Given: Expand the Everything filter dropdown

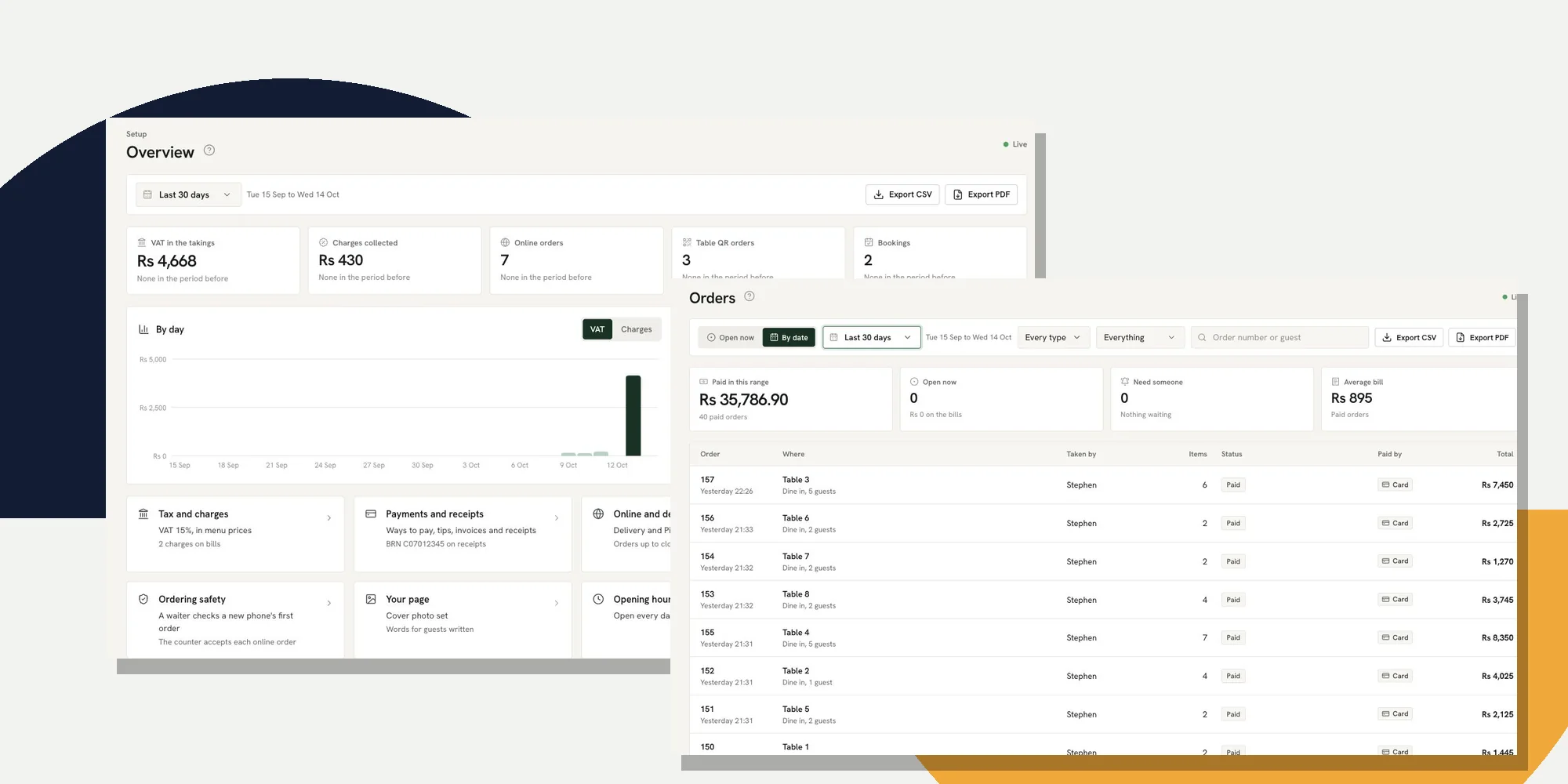Looking at the screenshot, I should (1139, 338).
